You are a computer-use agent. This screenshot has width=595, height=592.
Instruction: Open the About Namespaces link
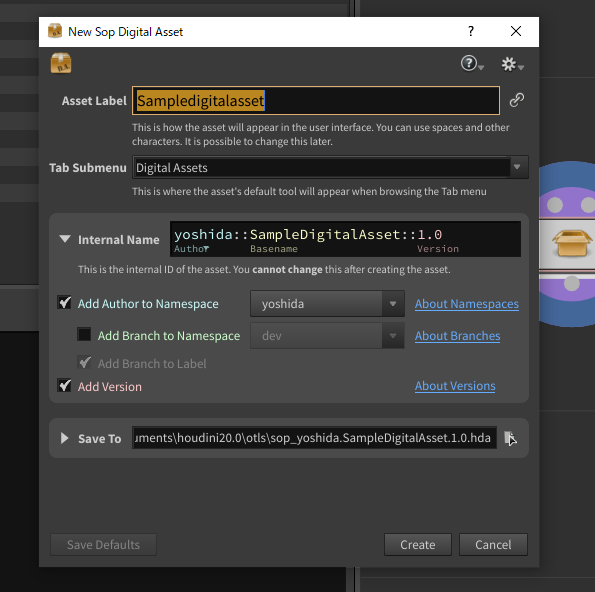(x=466, y=304)
